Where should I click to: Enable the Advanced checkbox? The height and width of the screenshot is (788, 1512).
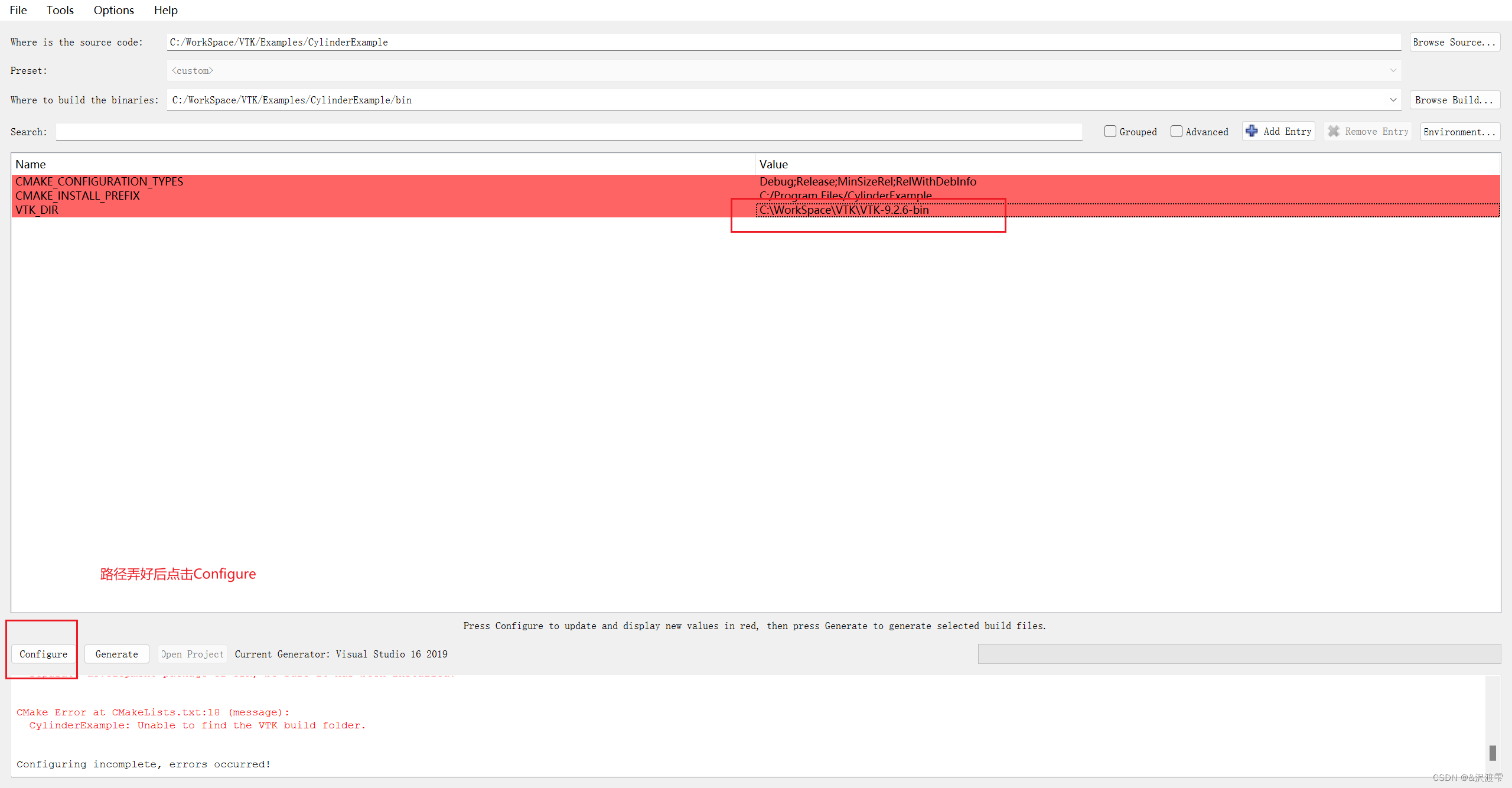pos(1177,131)
